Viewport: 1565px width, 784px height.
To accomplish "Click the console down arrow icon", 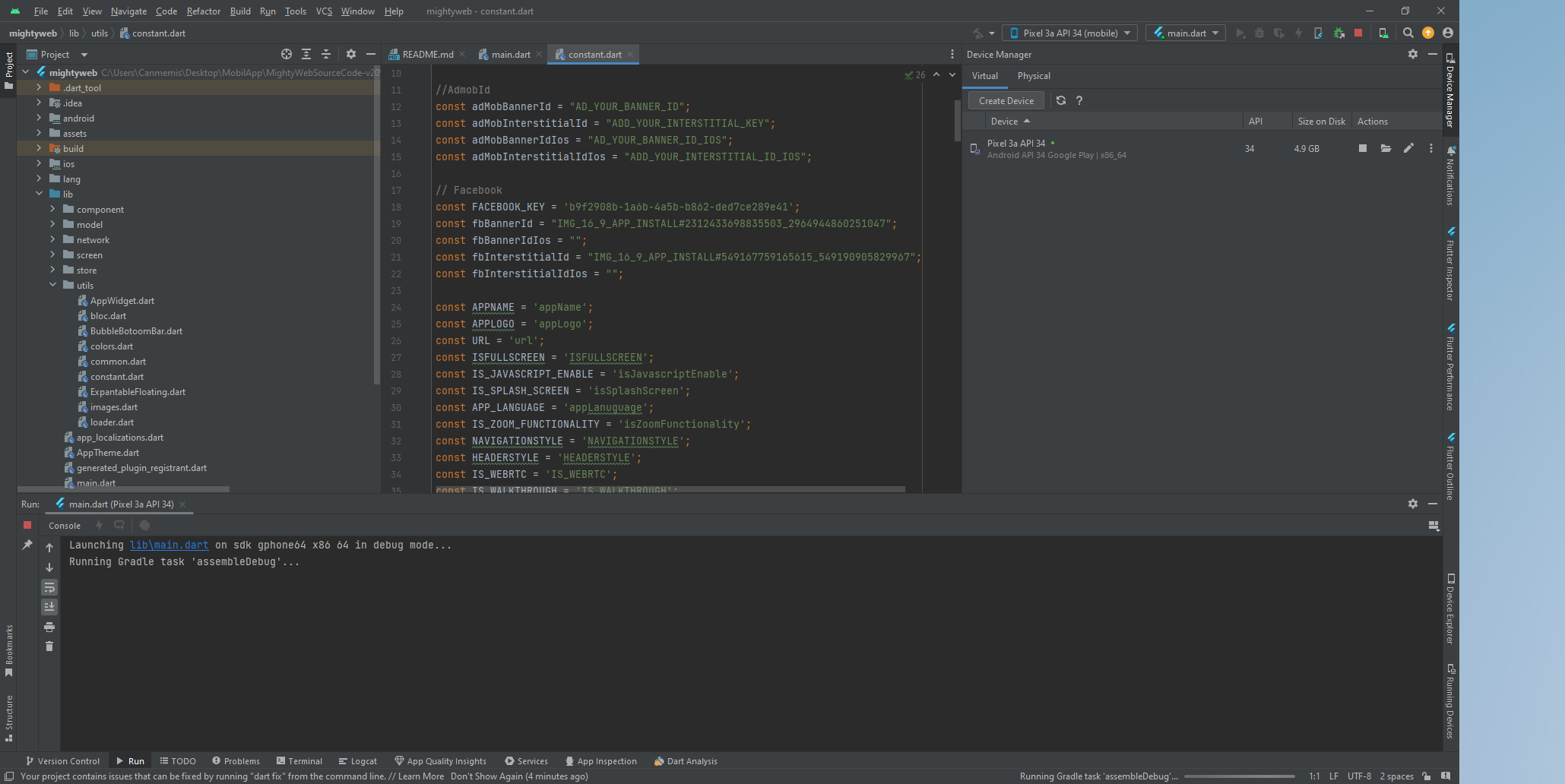I will click(49, 567).
